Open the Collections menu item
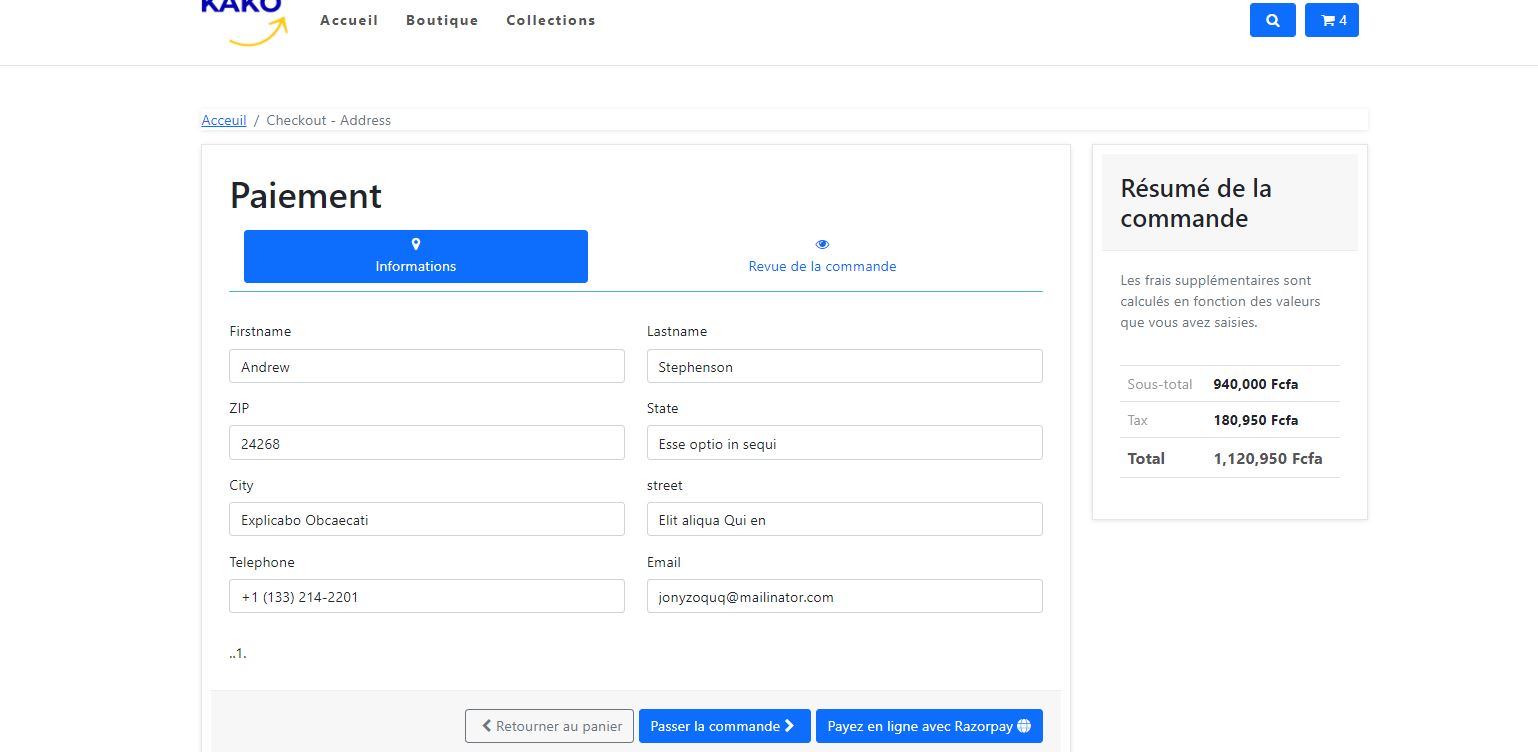This screenshot has width=1538, height=752. click(550, 20)
